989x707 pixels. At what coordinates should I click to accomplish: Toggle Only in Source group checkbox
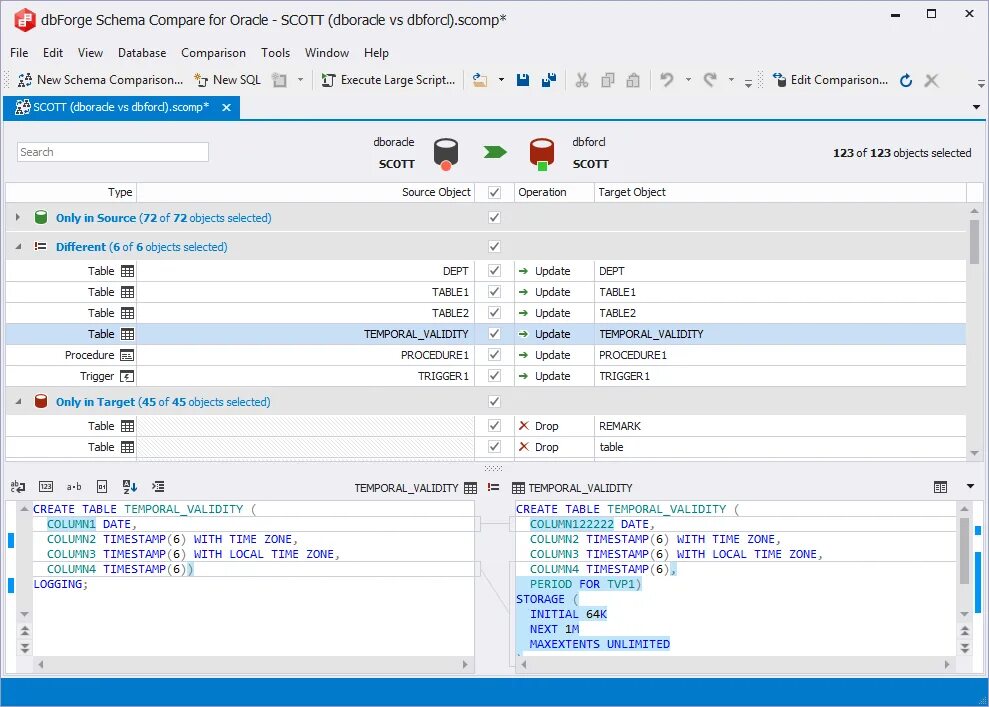494,218
